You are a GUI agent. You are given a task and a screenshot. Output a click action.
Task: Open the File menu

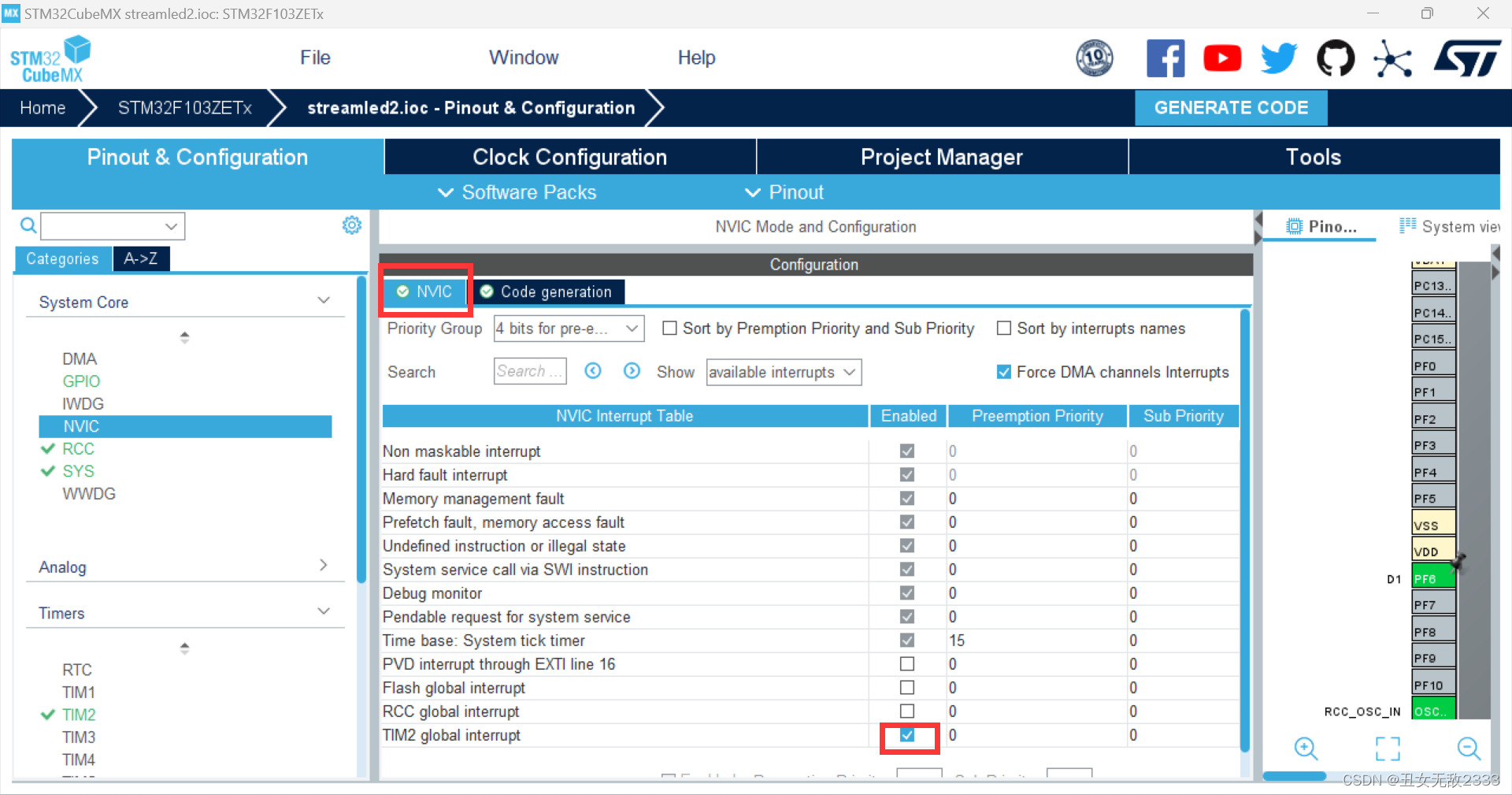[315, 58]
